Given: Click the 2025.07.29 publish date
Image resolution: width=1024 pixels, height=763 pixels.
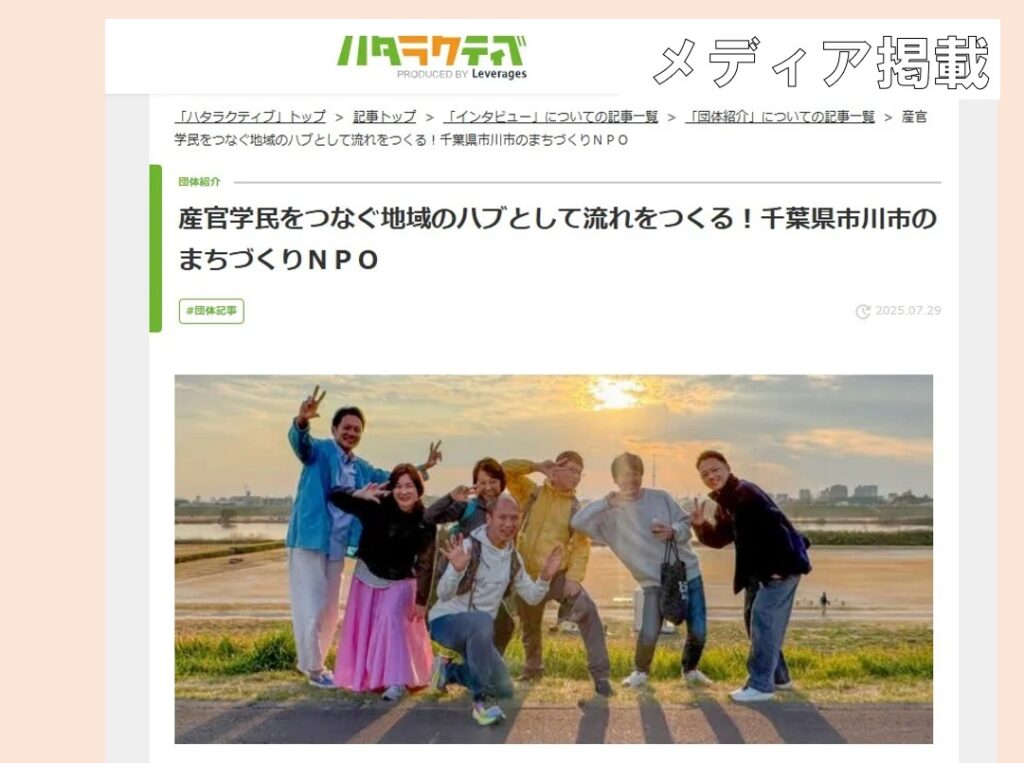Looking at the screenshot, I should point(908,311).
